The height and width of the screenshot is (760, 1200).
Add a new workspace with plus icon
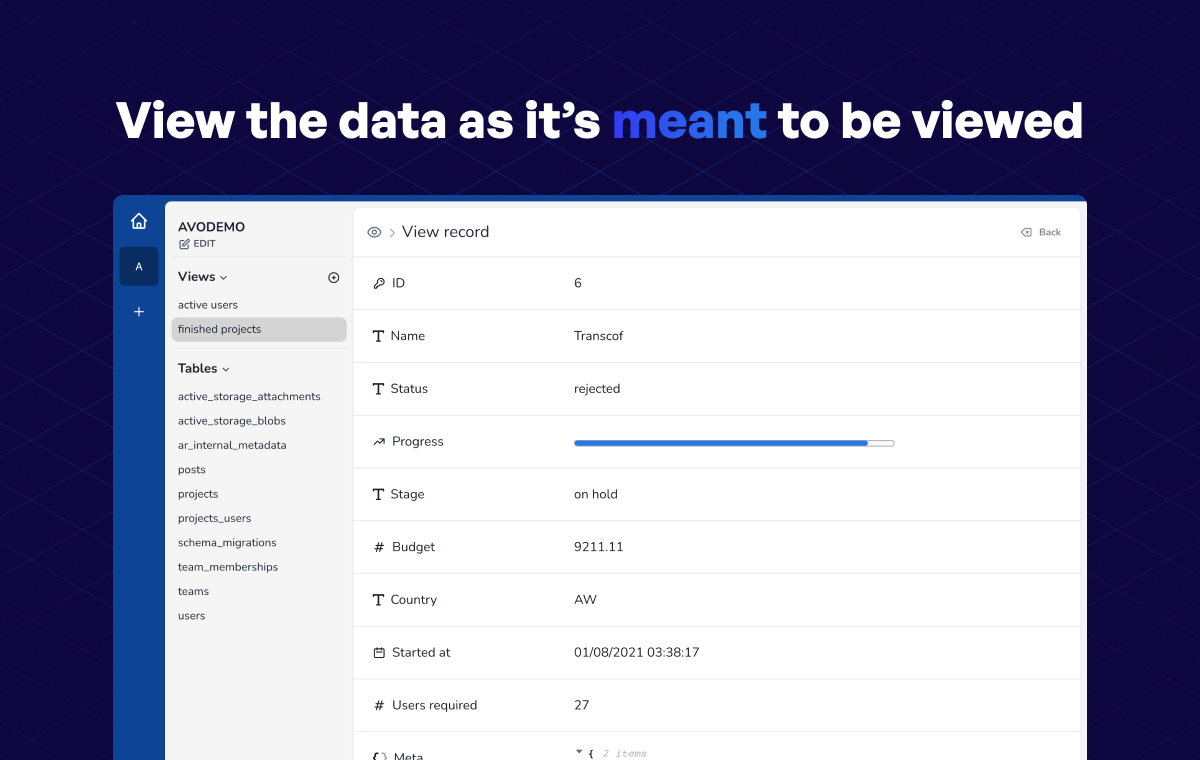[x=139, y=312]
